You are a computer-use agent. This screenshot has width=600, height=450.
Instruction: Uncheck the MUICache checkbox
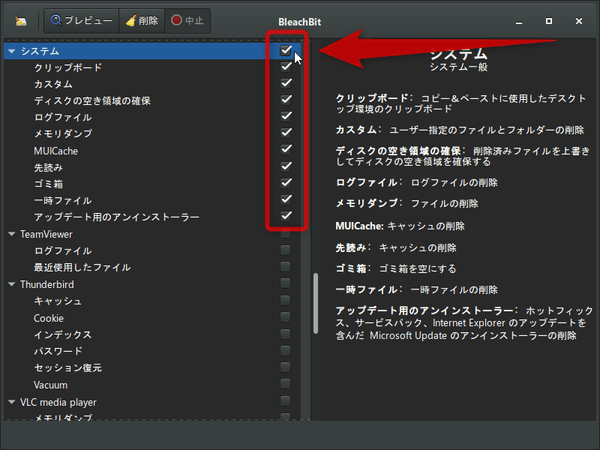286,149
